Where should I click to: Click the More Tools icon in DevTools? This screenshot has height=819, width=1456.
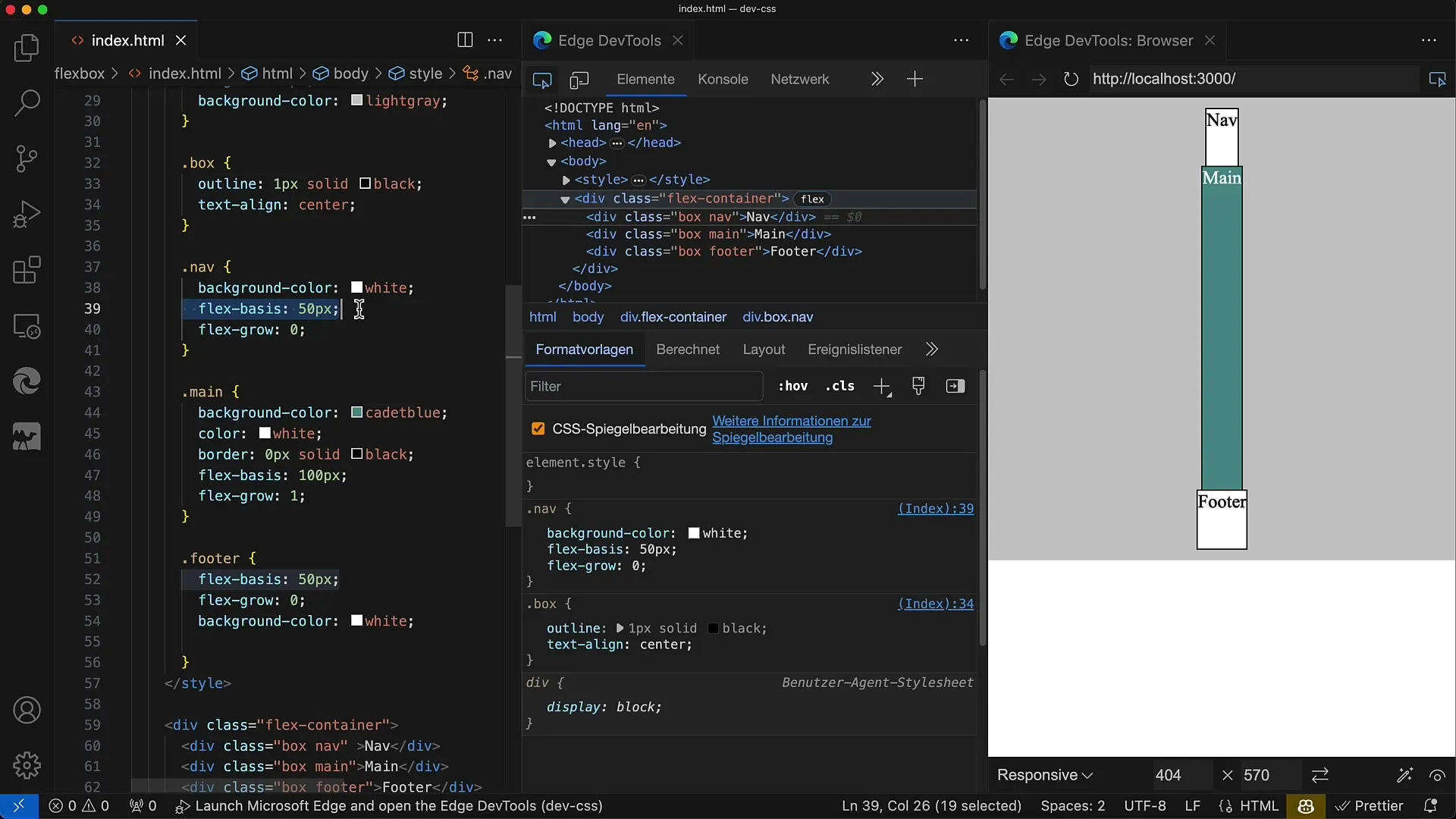tap(913, 78)
